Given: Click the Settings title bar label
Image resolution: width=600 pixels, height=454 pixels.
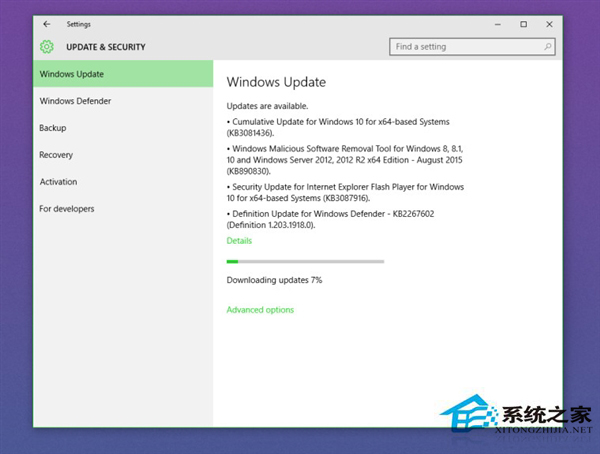Looking at the screenshot, I should click(x=79, y=24).
